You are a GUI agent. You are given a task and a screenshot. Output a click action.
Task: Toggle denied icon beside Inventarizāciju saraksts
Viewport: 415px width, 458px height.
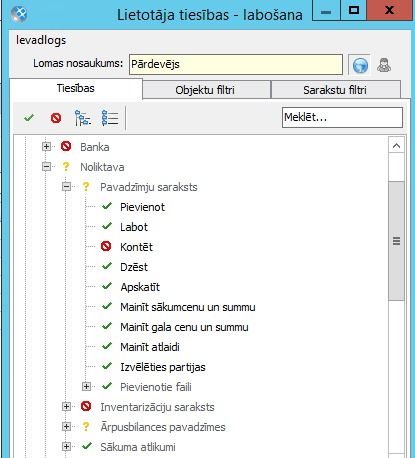(86, 406)
